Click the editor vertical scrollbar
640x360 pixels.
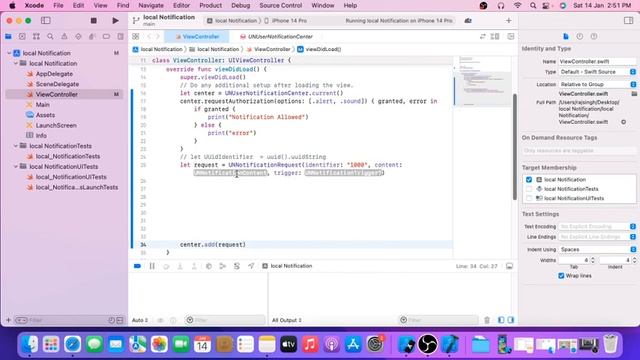[x=515, y=147]
